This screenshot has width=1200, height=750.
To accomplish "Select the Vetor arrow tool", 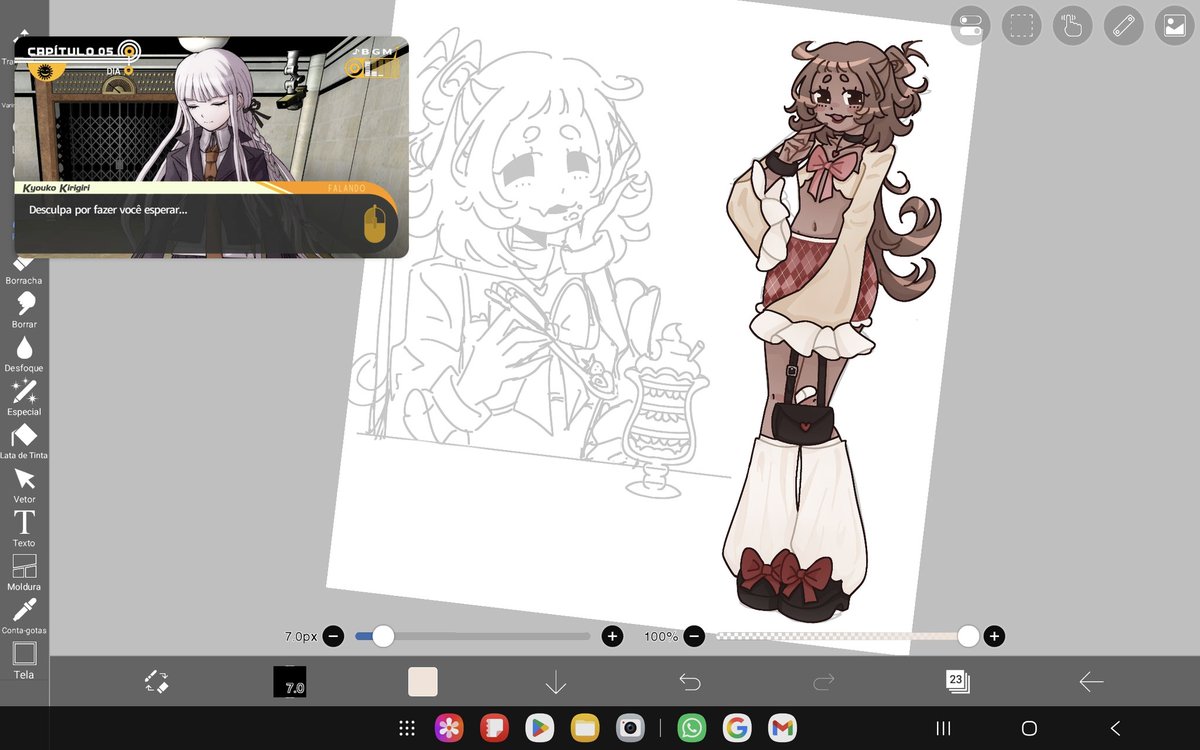I will click(24, 485).
